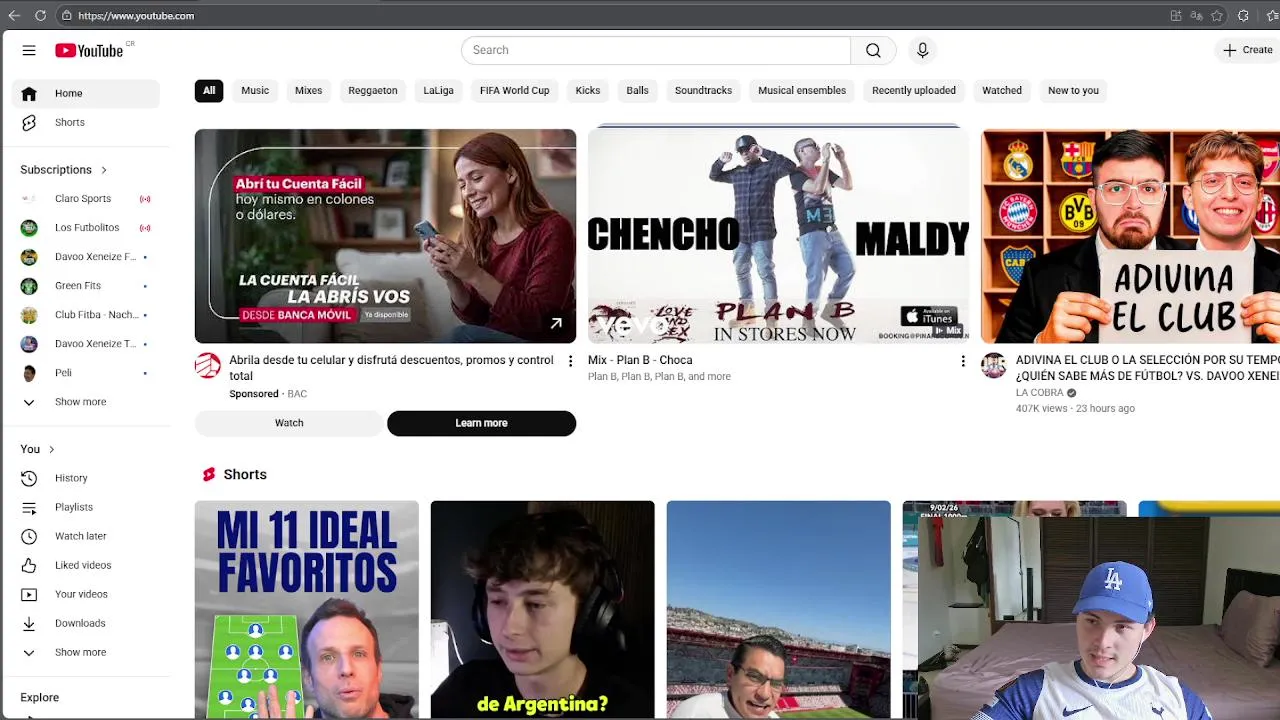Click the search magnifier button

tap(873, 50)
